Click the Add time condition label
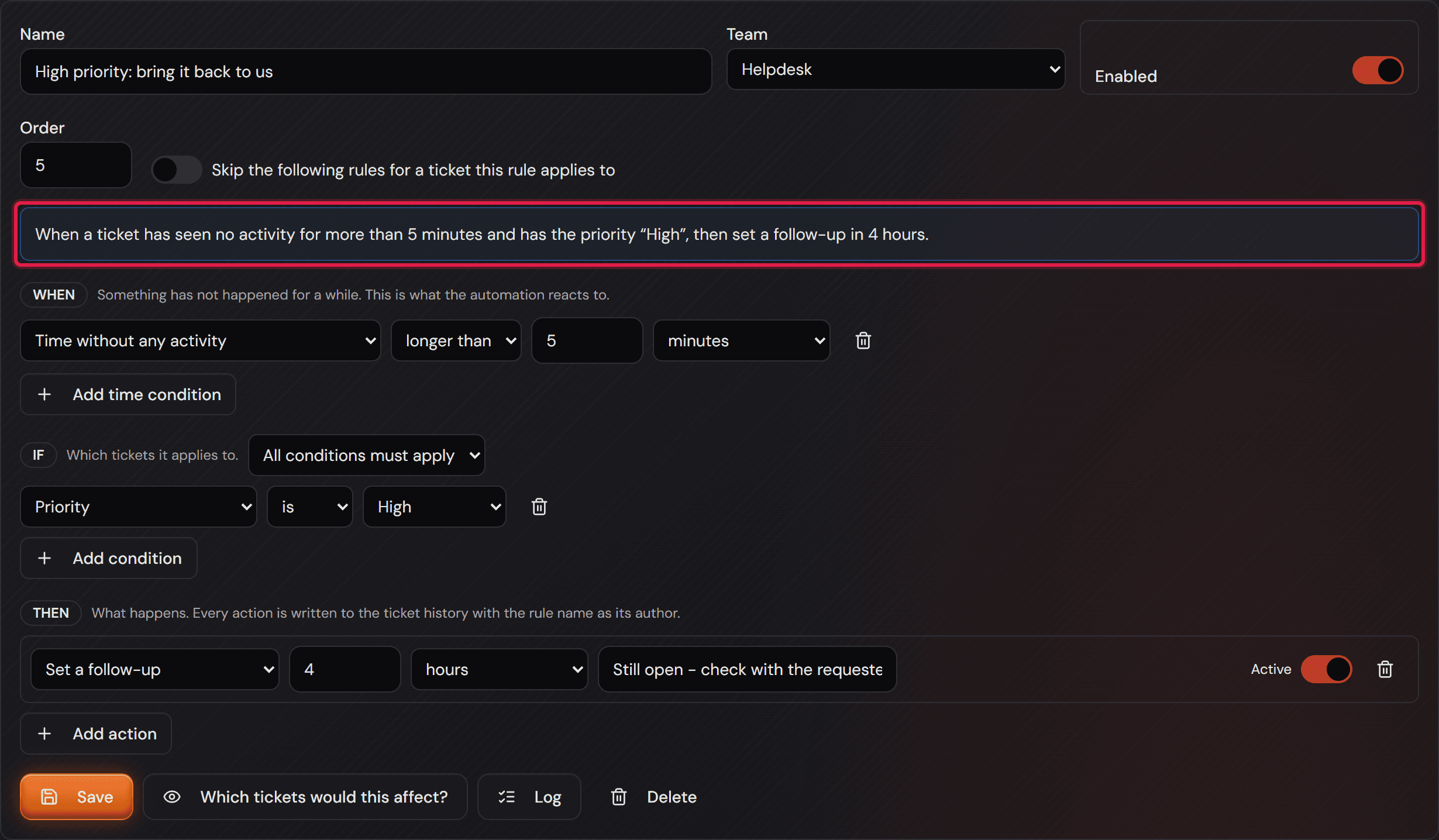Screen dimensions: 1439x840 click(147, 394)
